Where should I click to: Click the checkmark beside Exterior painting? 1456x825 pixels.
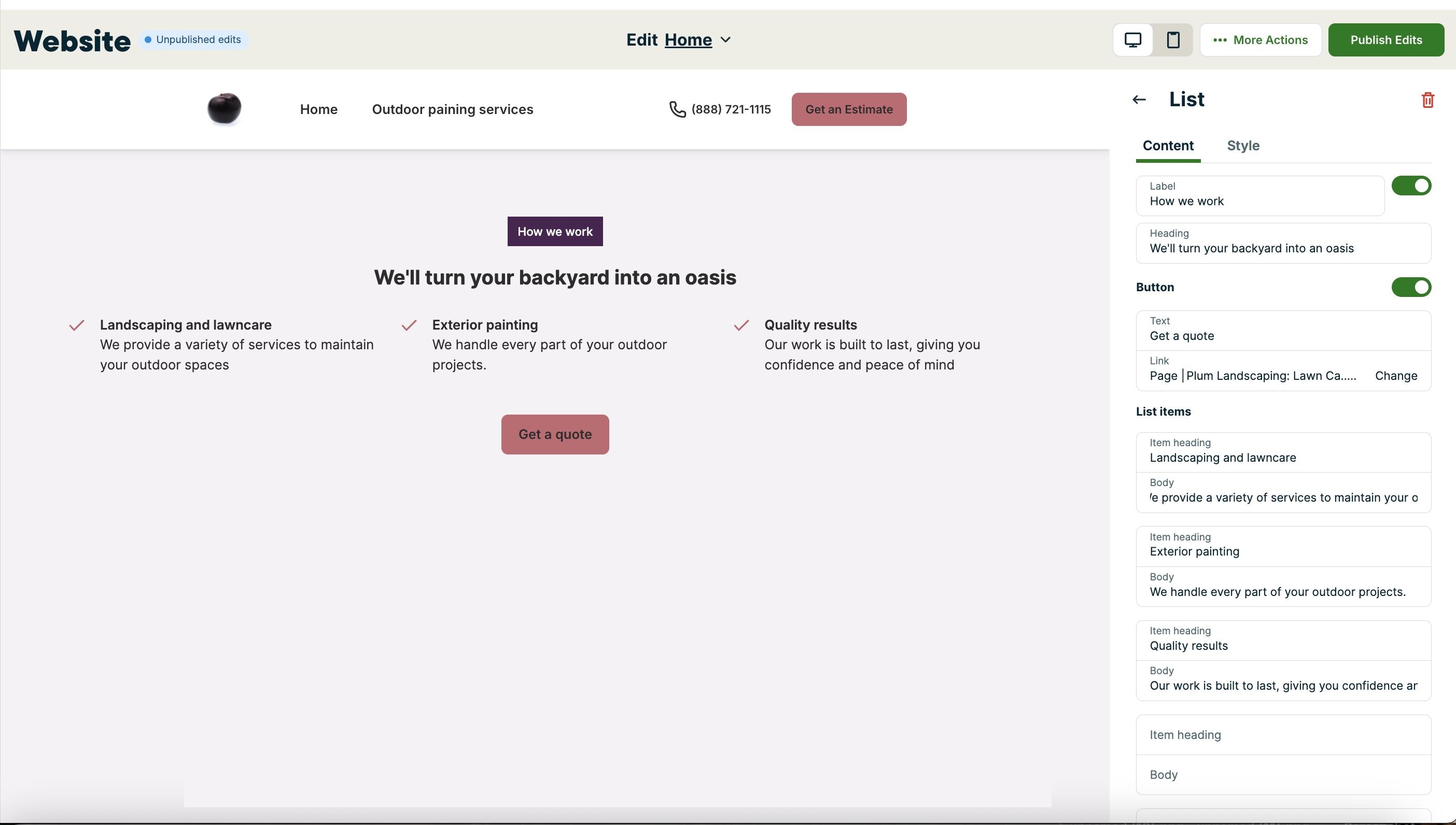point(409,325)
